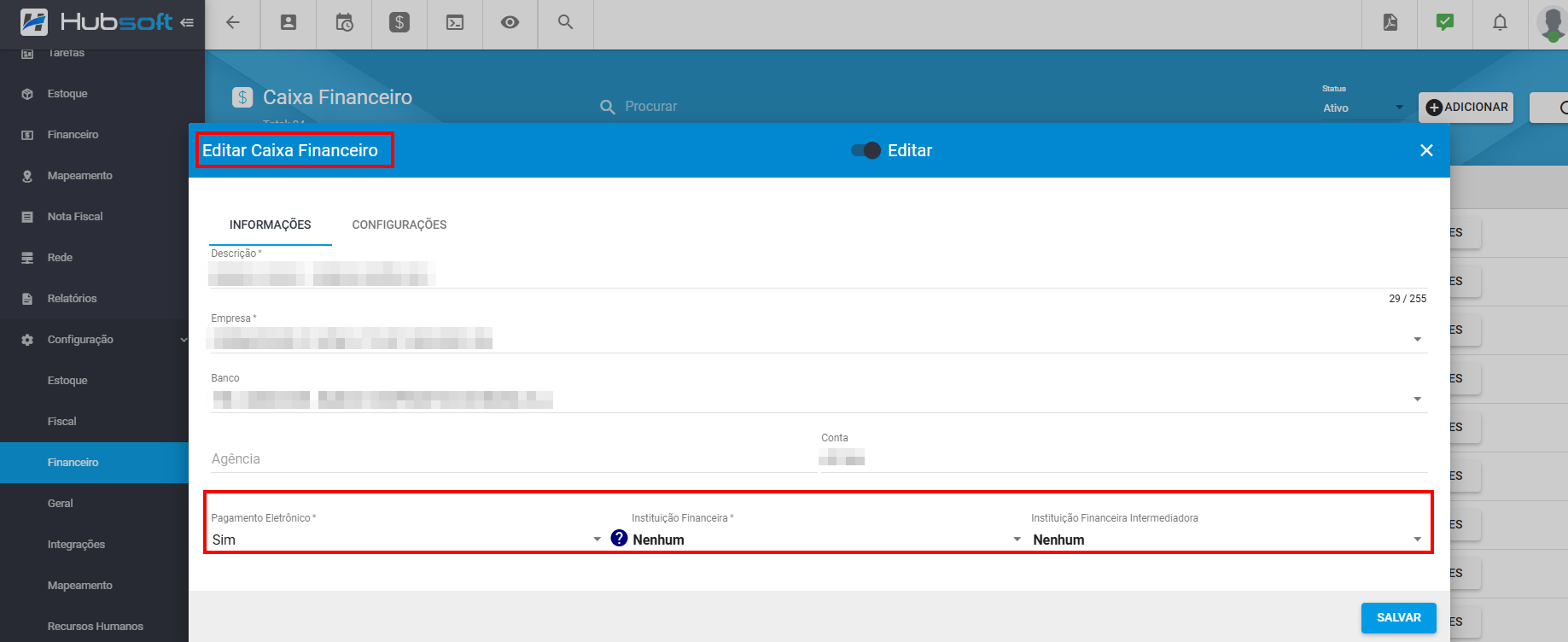Open Instituição Financeira Intermediadora dropdown

tap(1227, 540)
